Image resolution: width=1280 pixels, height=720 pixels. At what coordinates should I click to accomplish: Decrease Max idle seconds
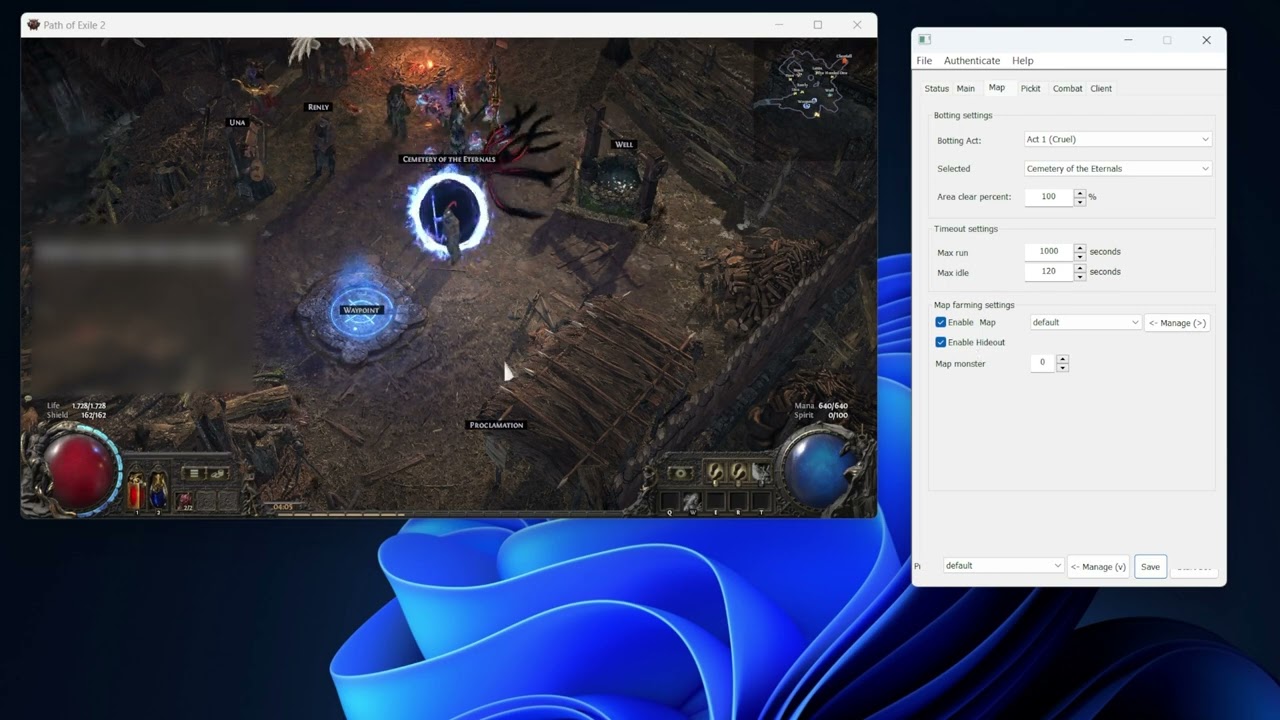pyautogui.click(x=1080, y=277)
